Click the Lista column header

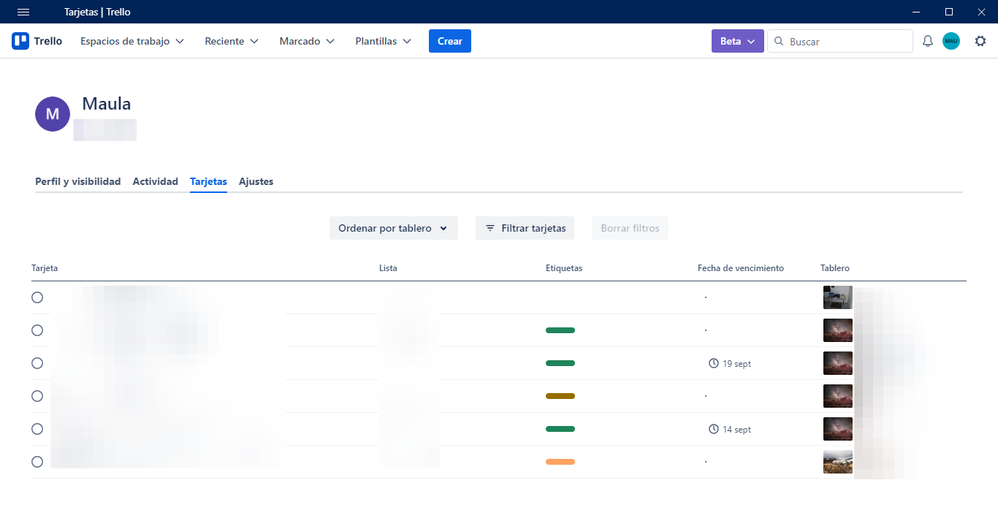(388, 268)
